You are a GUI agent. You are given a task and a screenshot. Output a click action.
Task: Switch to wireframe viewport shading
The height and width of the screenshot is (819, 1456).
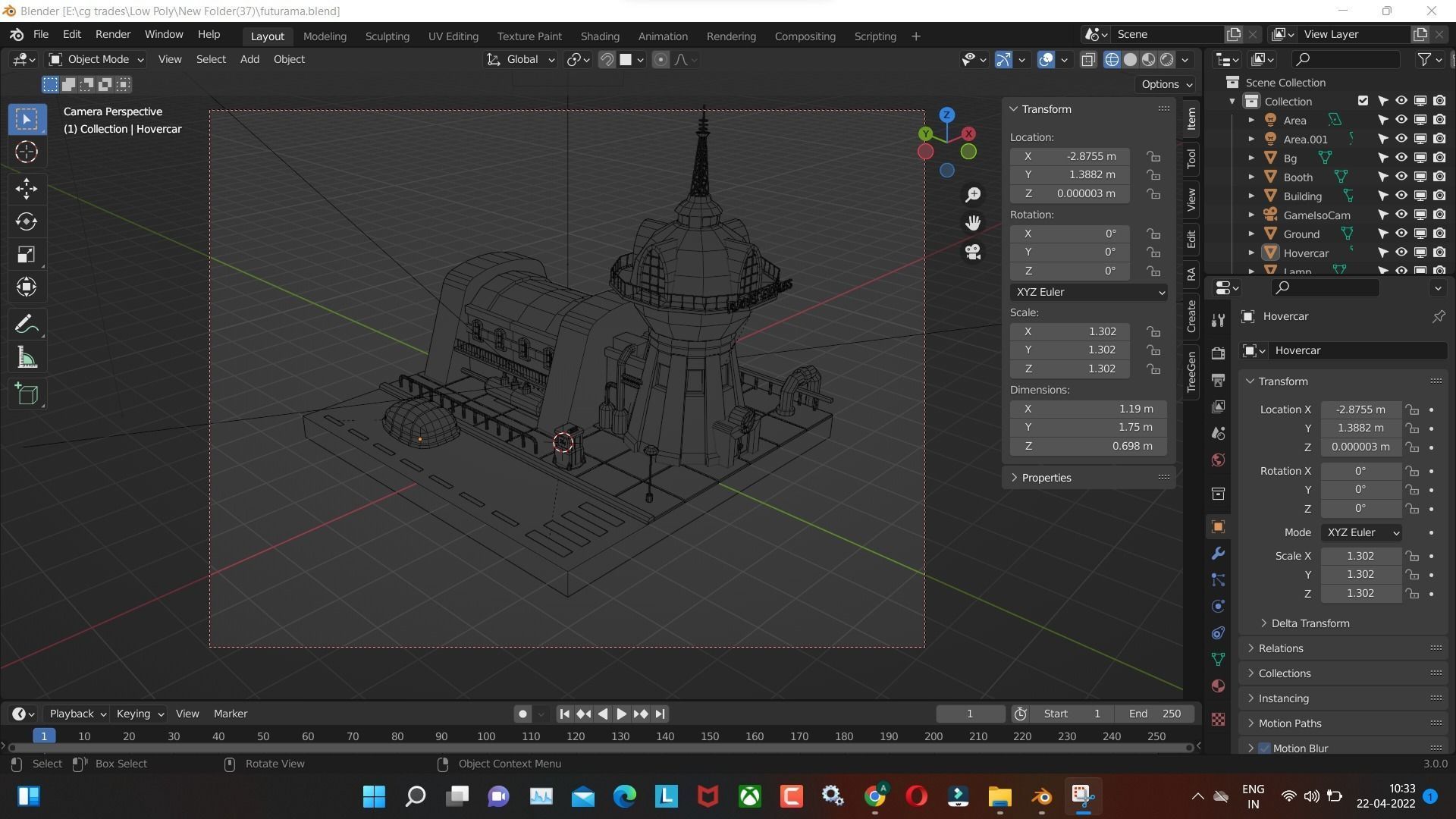point(1112,59)
